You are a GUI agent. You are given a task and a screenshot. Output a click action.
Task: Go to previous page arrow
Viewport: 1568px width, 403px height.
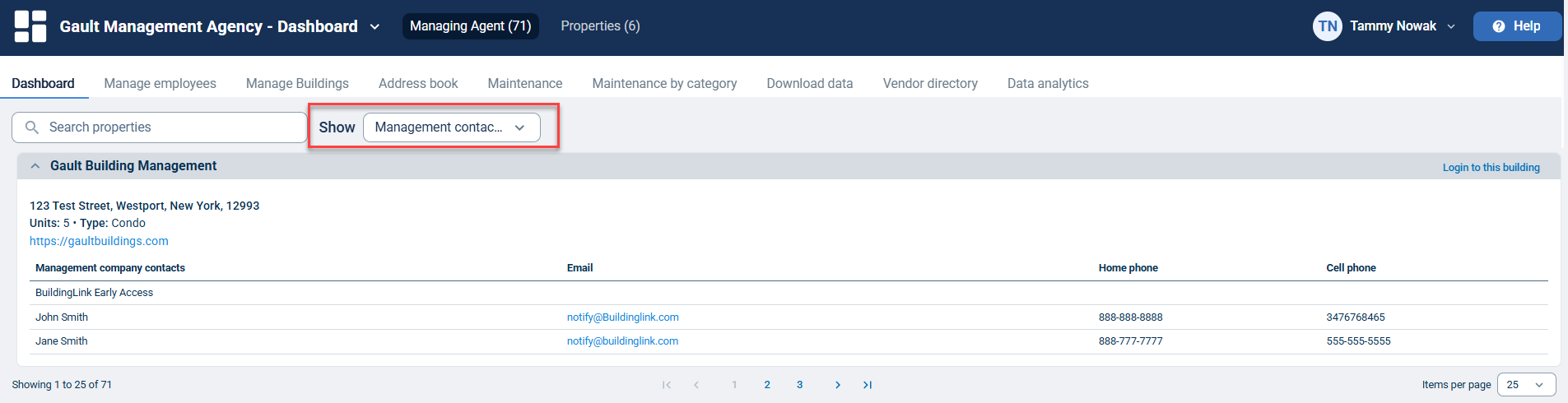tap(696, 385)
